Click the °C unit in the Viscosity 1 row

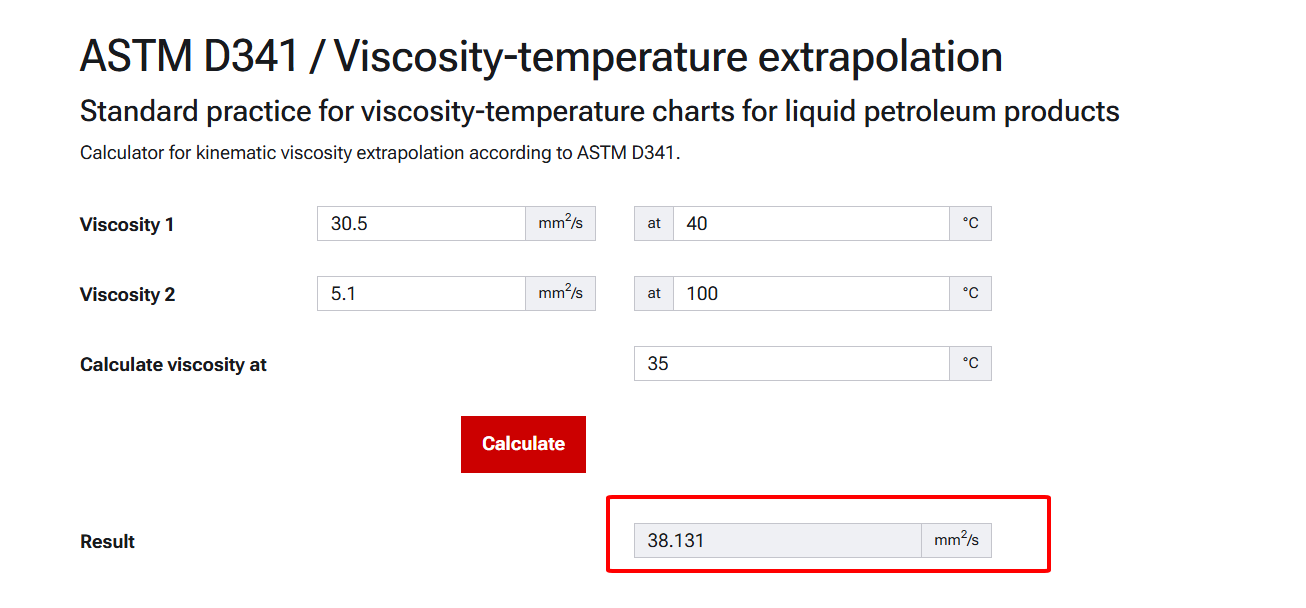[x=970, y=224]
